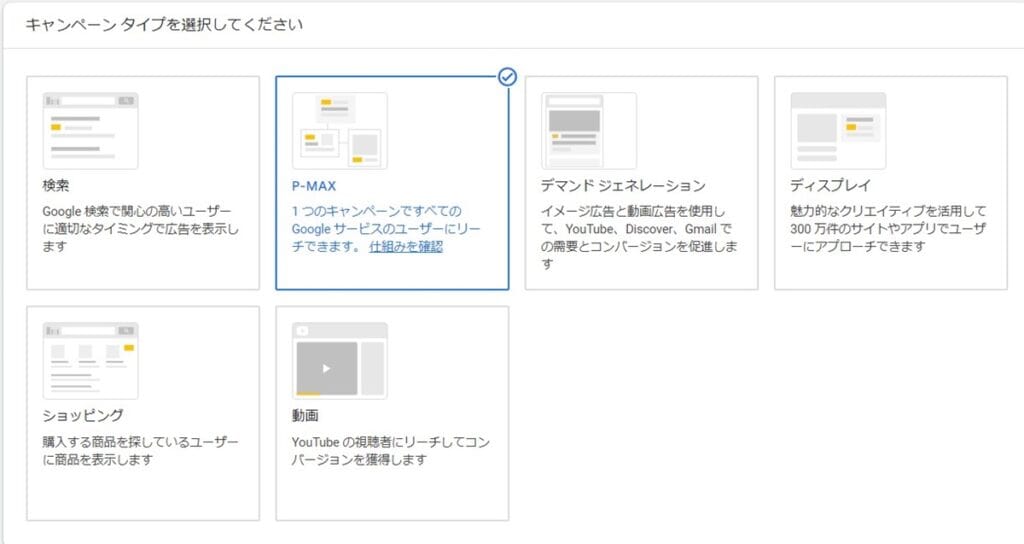This screenshot has height=544, width=1024.
Task: Click the P-MAX card title
Action: [313, 185]
